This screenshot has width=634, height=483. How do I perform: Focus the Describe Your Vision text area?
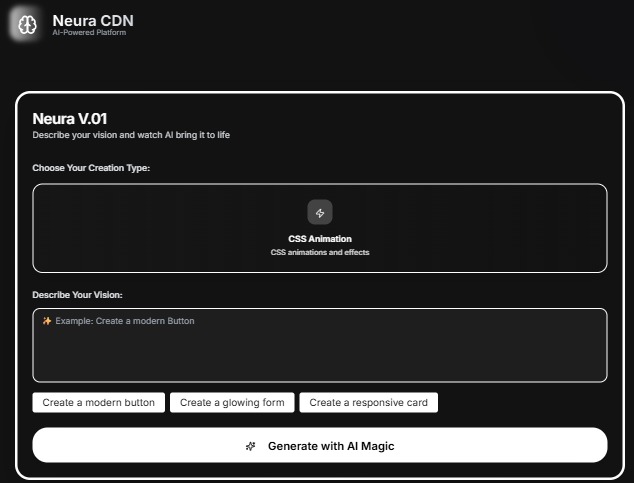coord(320,345)
